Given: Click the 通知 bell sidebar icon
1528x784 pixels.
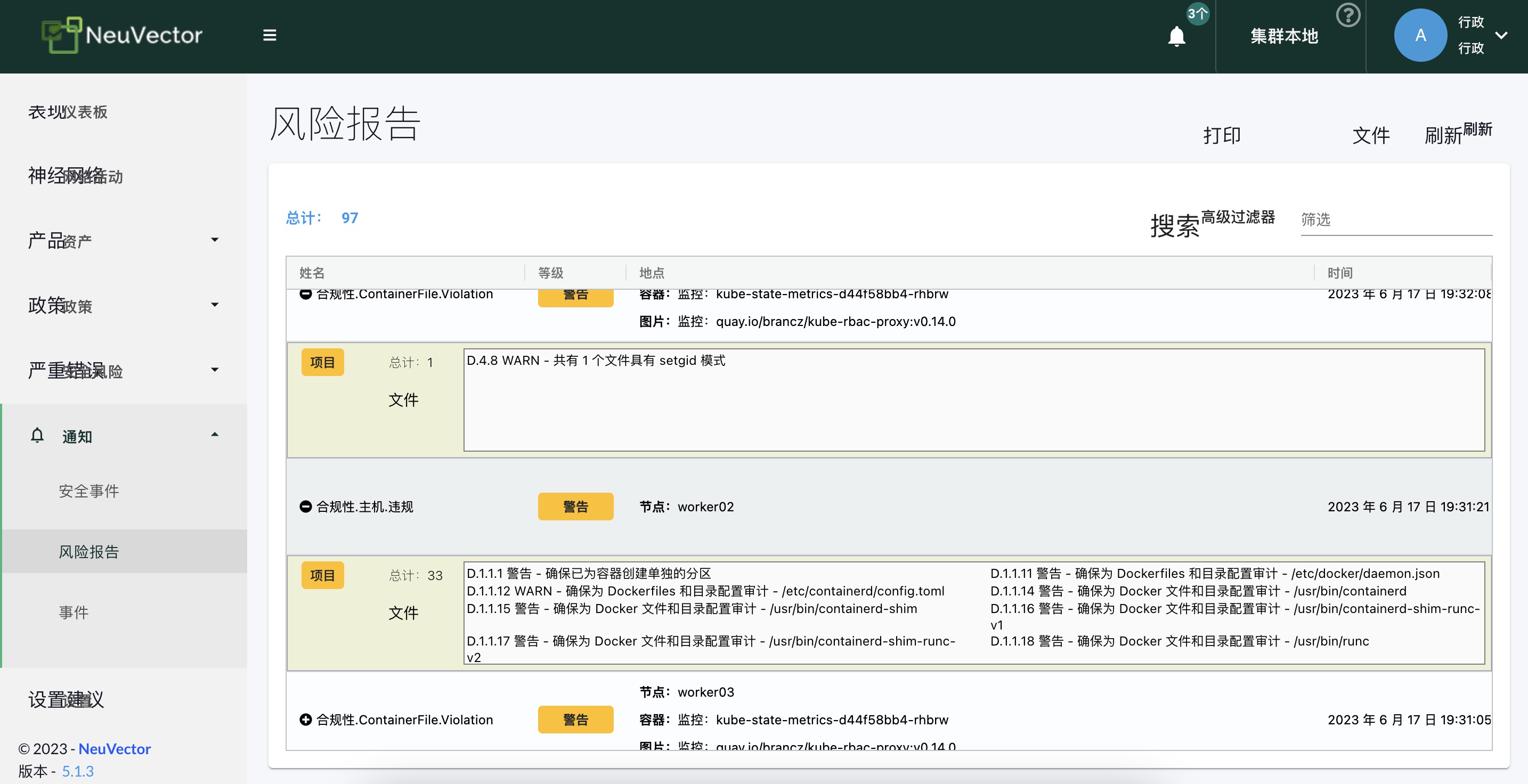Looking at the screenshot, I should pyautogui.click(x=37, y=435).
